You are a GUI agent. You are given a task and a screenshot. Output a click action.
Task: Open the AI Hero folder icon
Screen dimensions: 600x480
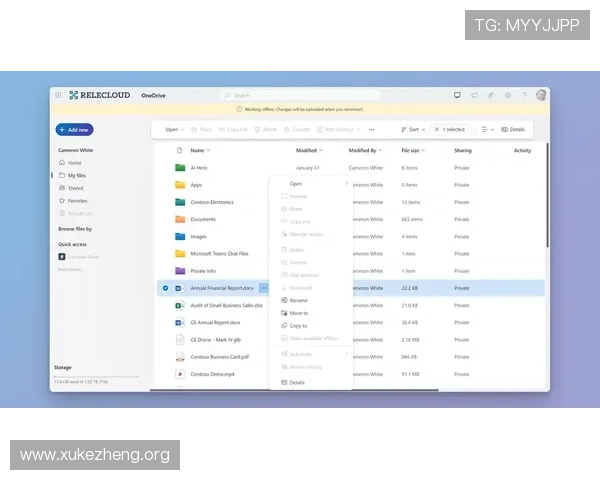(180, 168)
